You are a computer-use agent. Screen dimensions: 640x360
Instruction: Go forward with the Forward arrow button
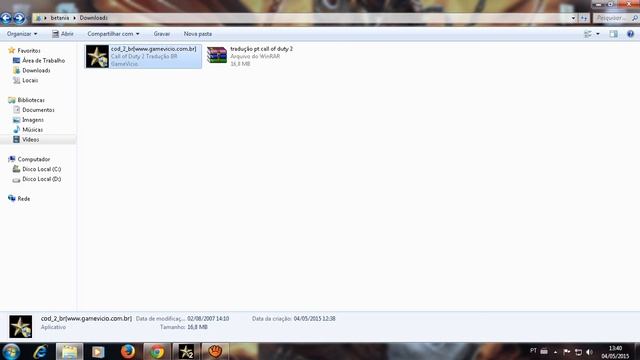point(19,18)
